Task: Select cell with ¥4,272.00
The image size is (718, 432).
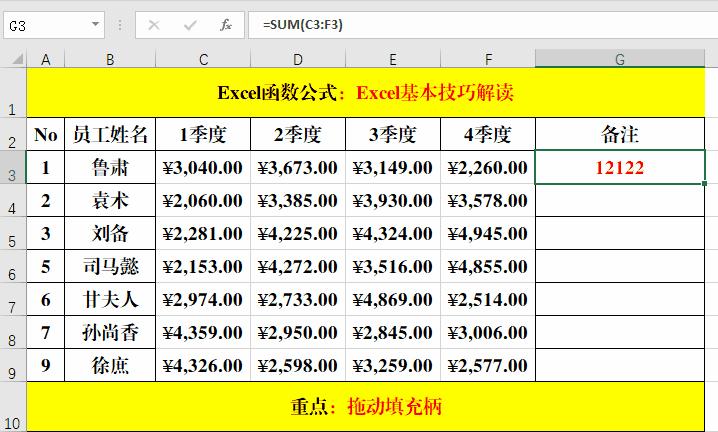Action: [x=298, y=266]
